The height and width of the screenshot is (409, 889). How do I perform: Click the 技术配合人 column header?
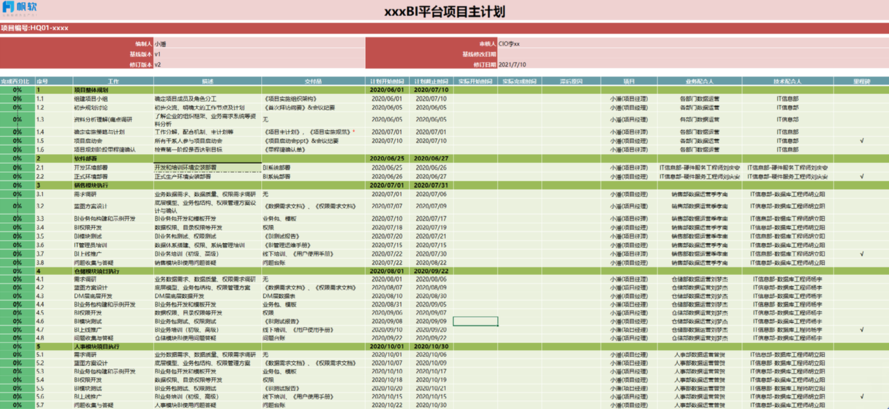click(788, 81)
